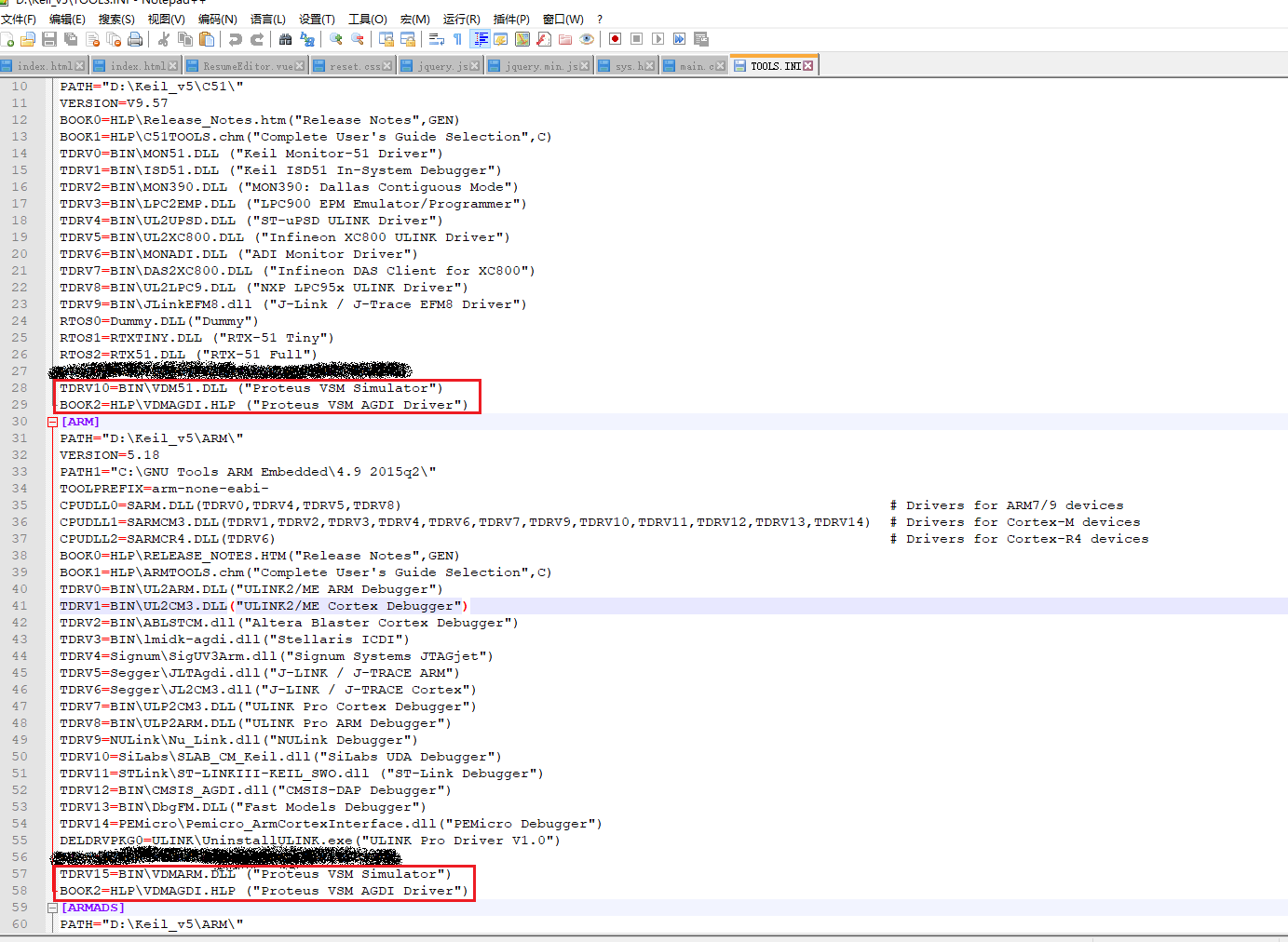Click the text 'VERSION=V9.57'

point(114,103)
